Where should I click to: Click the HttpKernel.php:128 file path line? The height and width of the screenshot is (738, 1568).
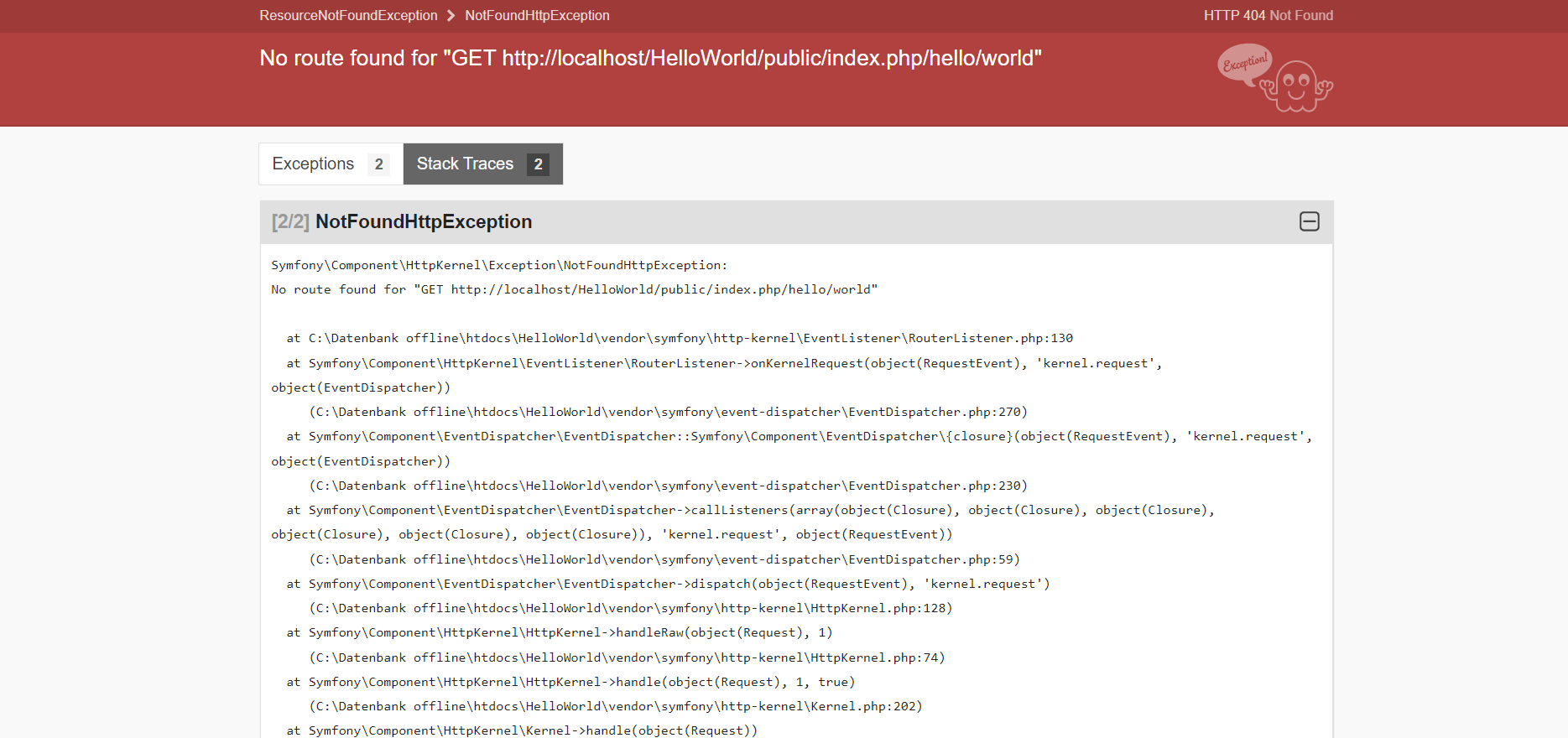click(631, 608)
